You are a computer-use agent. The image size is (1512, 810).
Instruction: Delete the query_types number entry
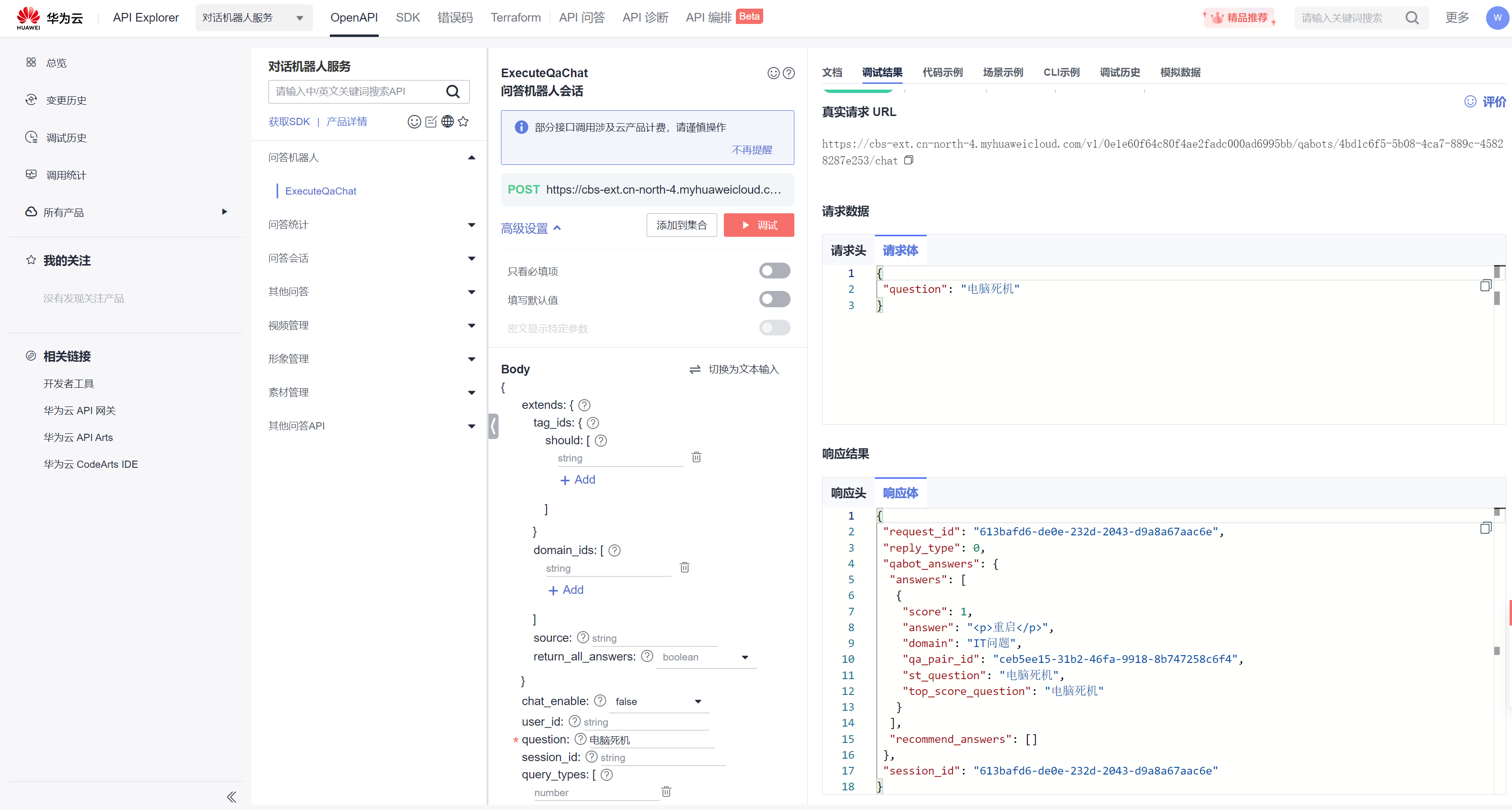coord(665,791)
